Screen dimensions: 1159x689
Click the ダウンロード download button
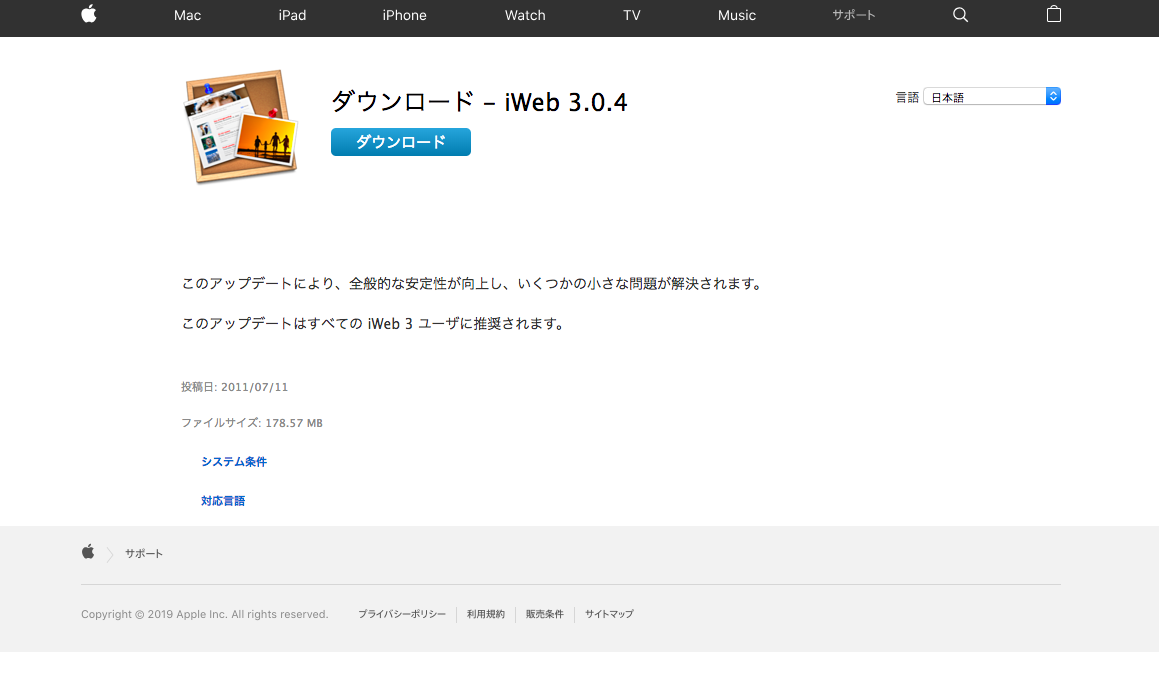click(400, 142)
